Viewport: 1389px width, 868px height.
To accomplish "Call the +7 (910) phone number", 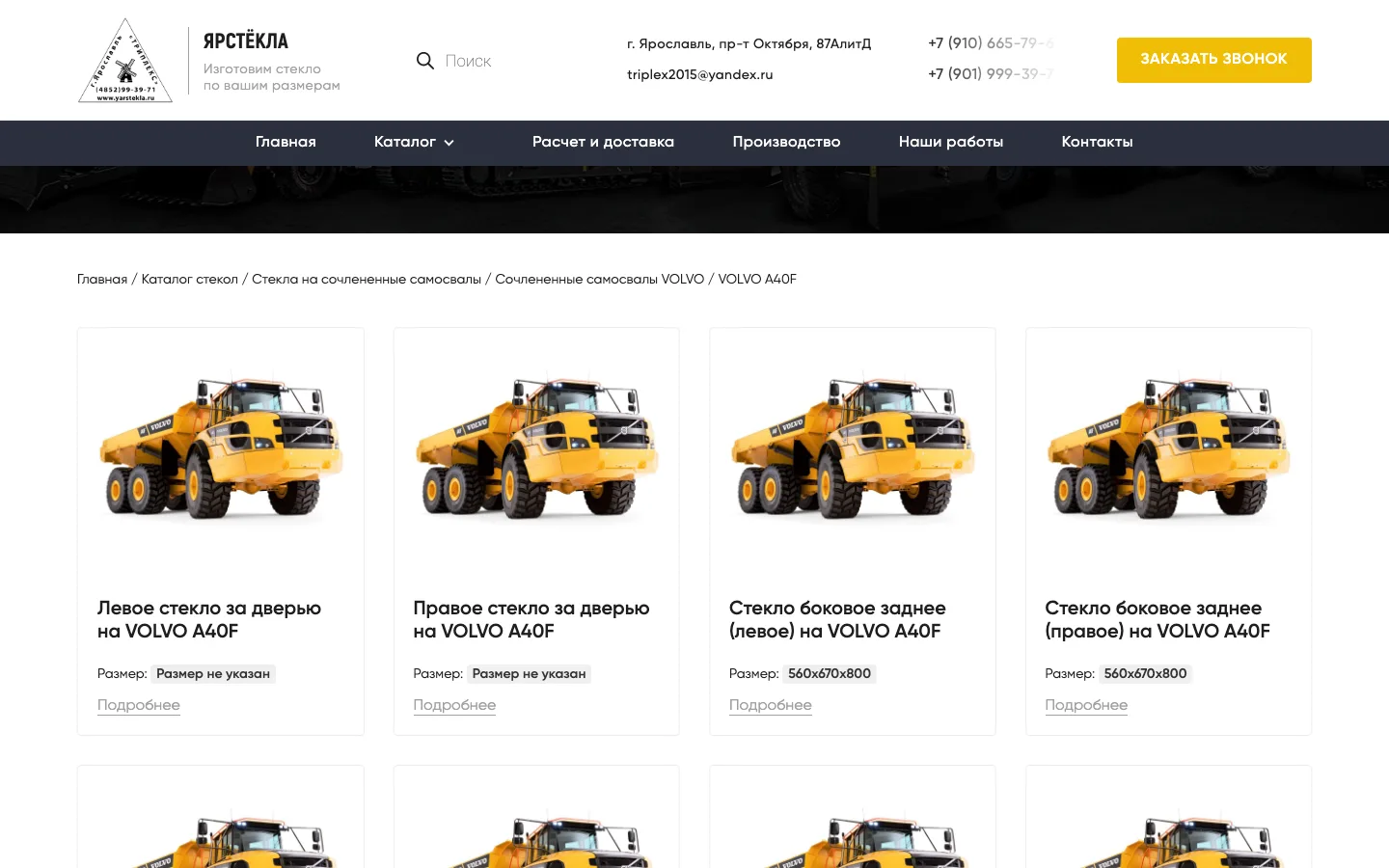I will (x=991, y=43).
